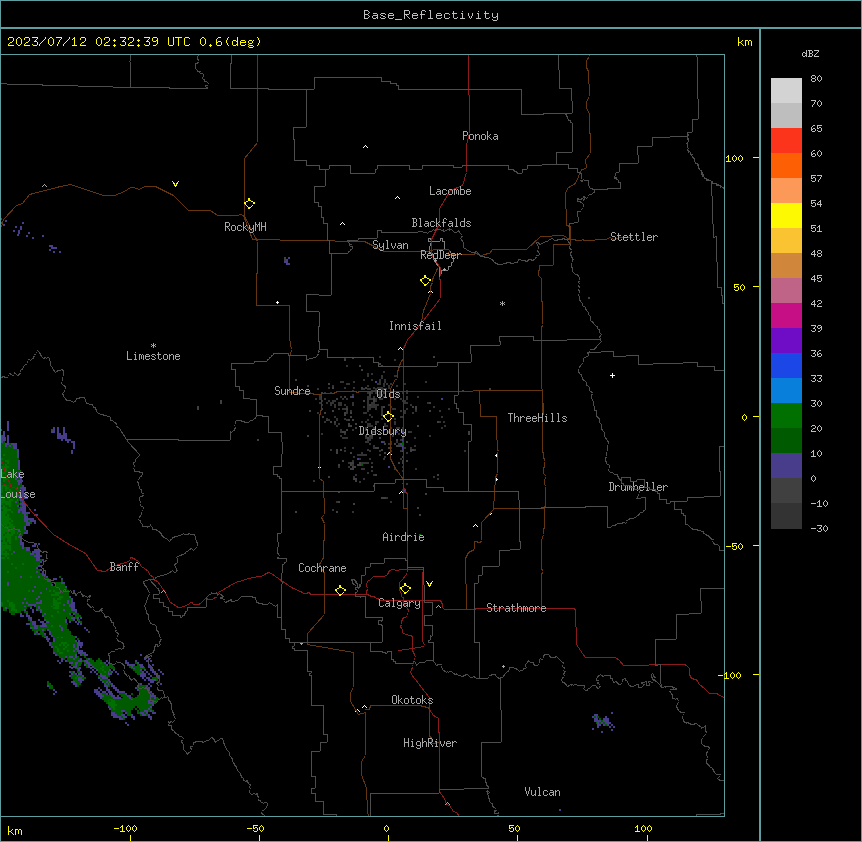
Task: Click the Innisfail label
Action: tap(415, 326)
